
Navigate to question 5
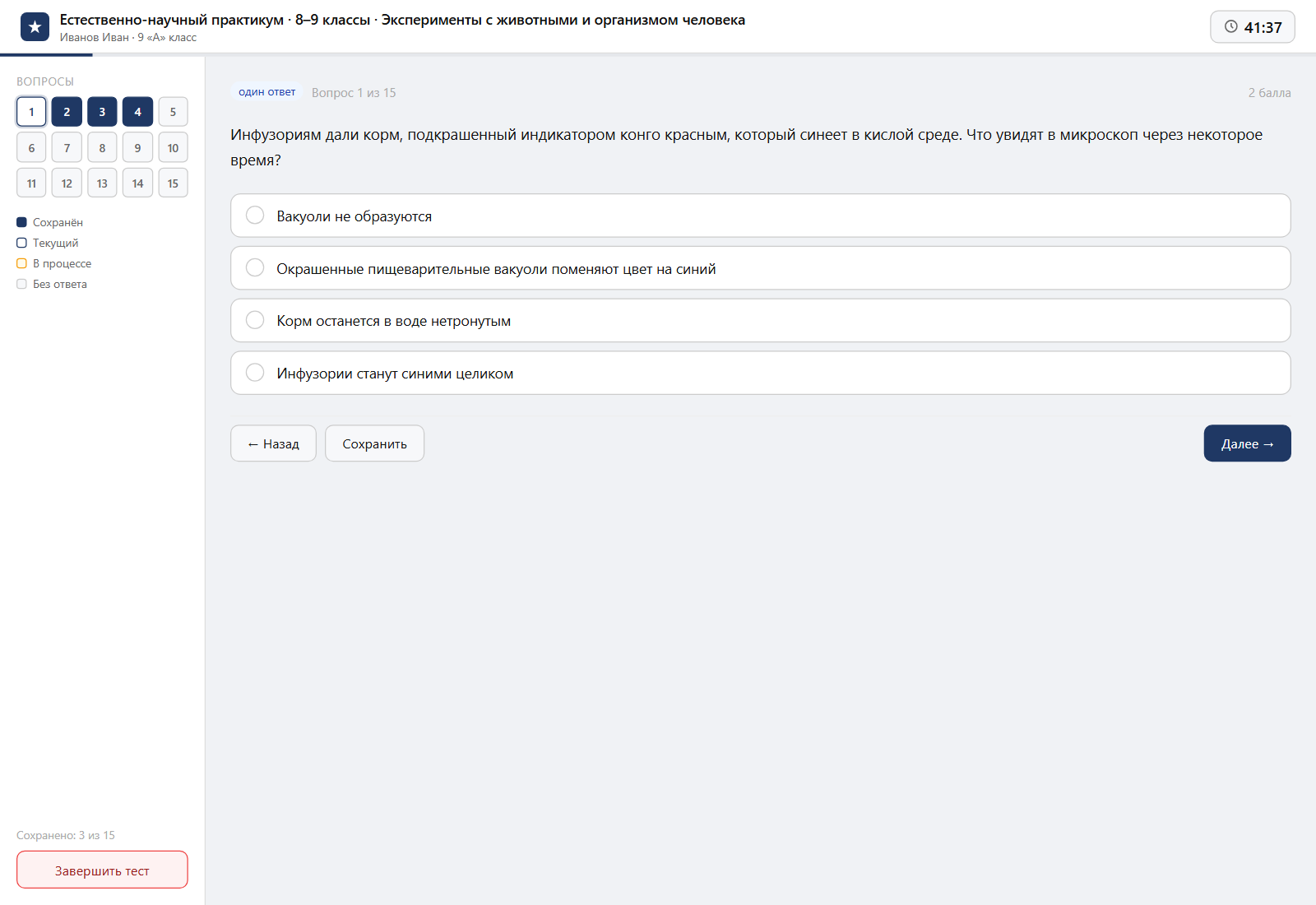(173, 112)
